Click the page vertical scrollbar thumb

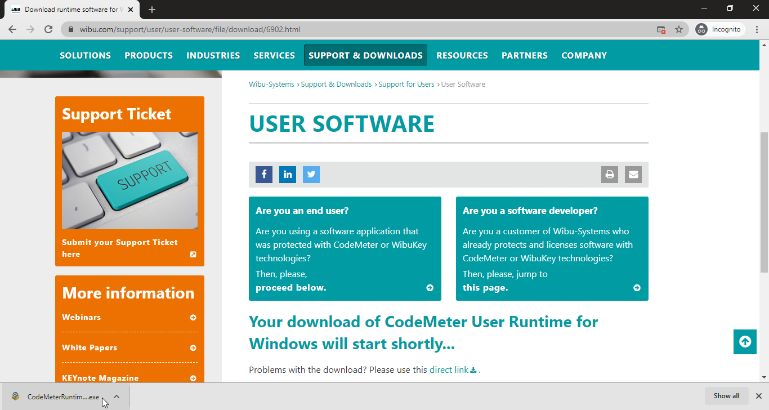click(x=764, y=202)
